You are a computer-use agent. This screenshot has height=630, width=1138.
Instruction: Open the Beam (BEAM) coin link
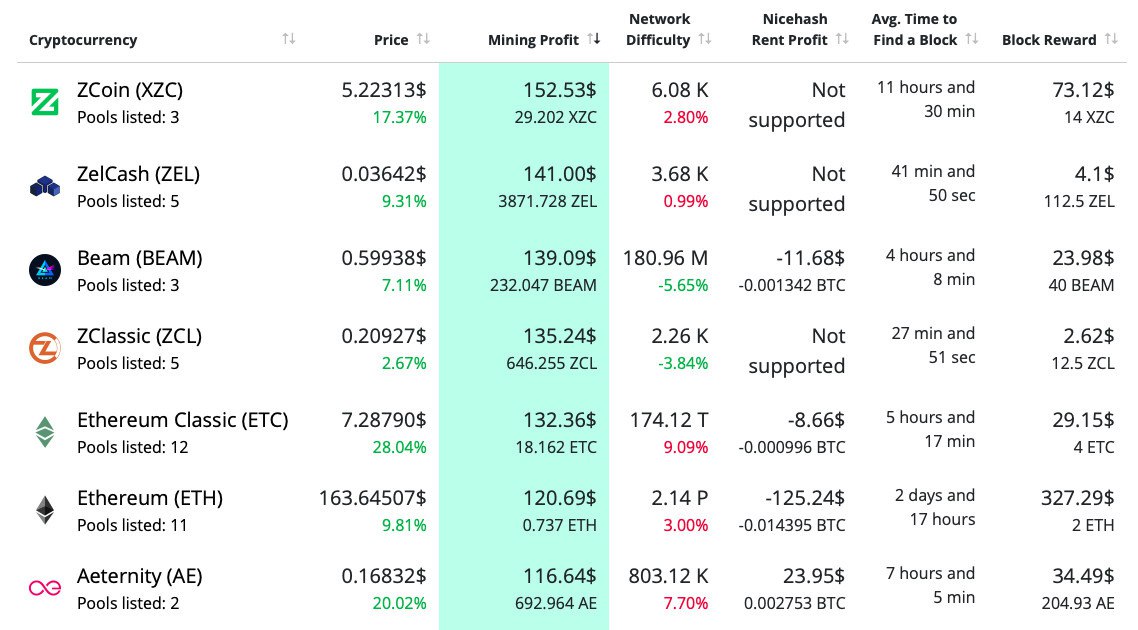pos(139,258)
